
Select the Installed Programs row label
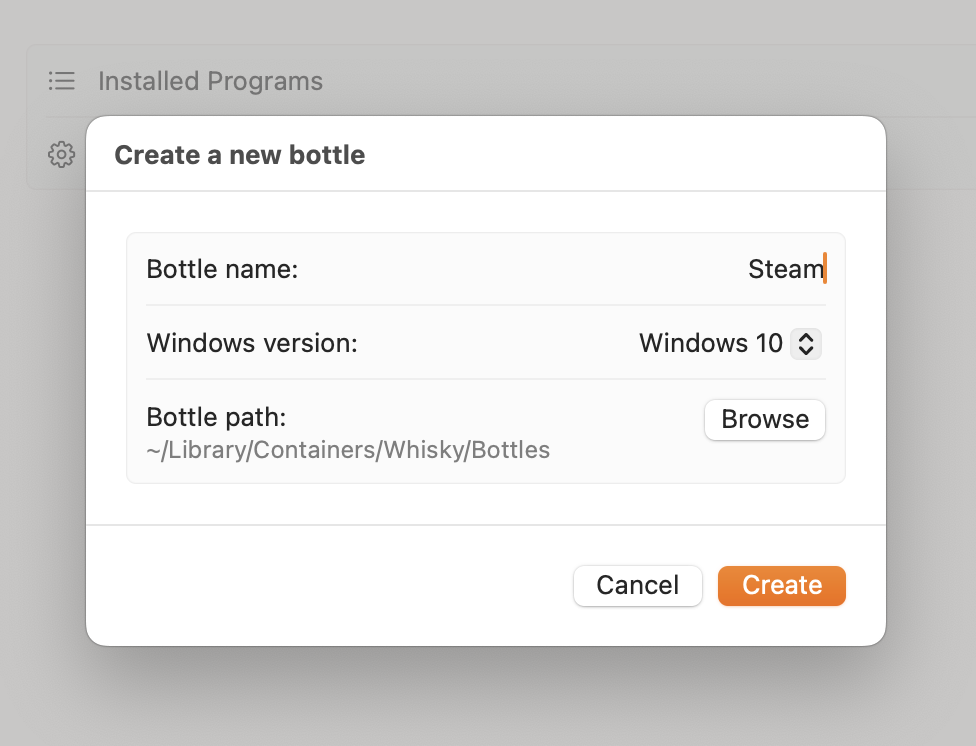[x=210, y=81]
